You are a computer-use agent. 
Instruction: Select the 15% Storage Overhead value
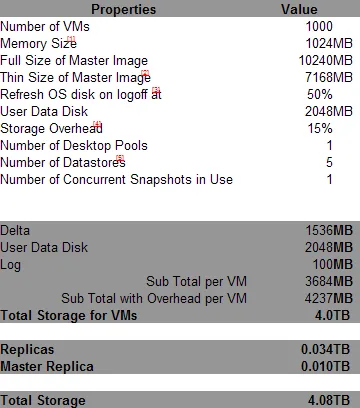pyautogui.click(x=320, y=128)
